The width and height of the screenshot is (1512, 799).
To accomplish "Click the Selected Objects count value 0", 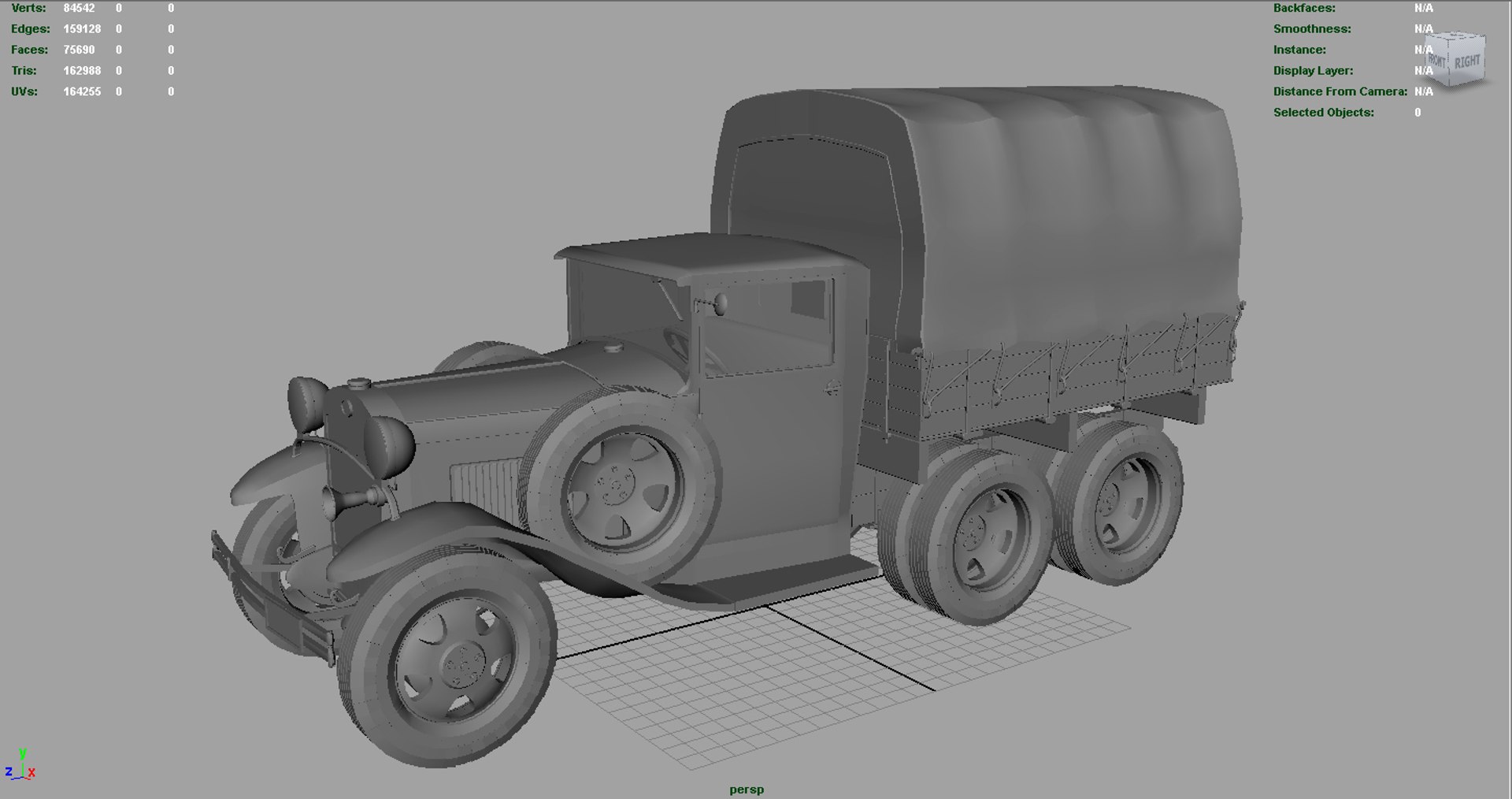I will coord(1417,112).
